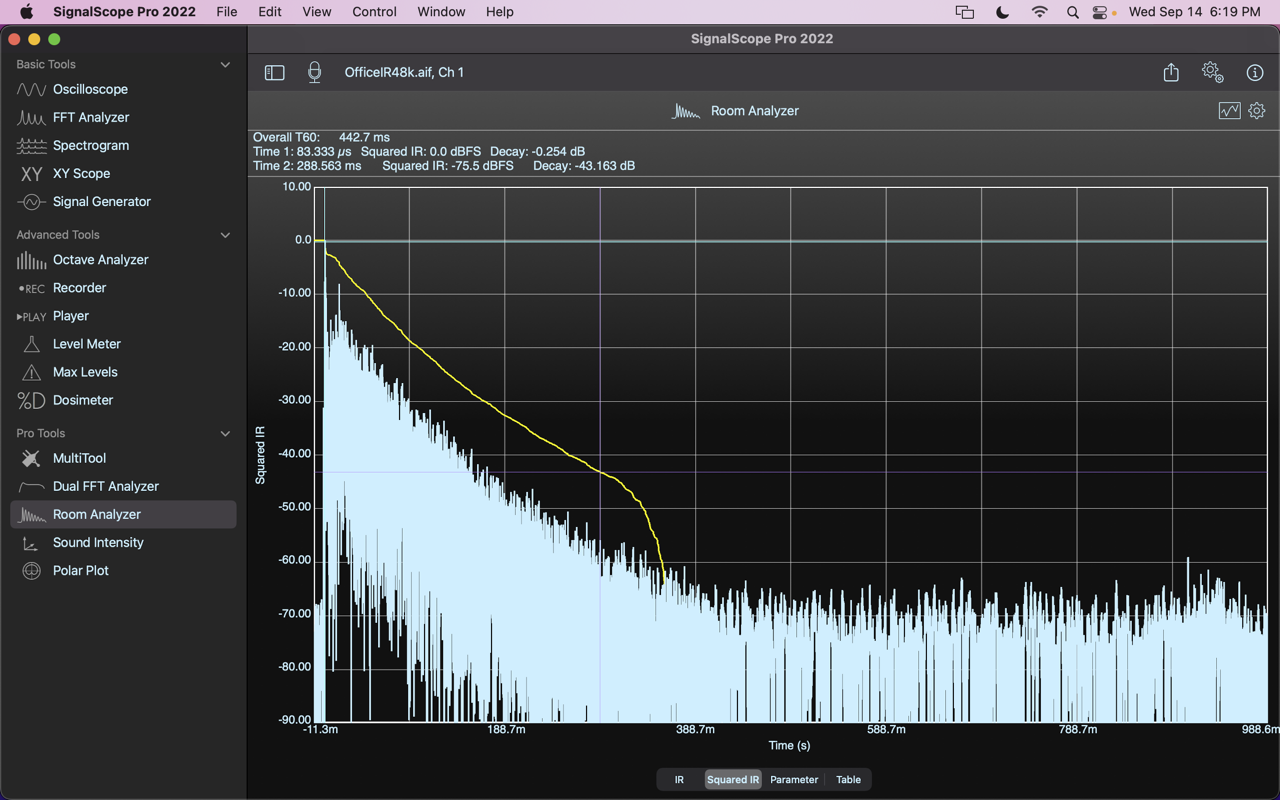This screenshot has width=1280, height=800.
Task: Click the microphone input icon
Action: (314, 72)
